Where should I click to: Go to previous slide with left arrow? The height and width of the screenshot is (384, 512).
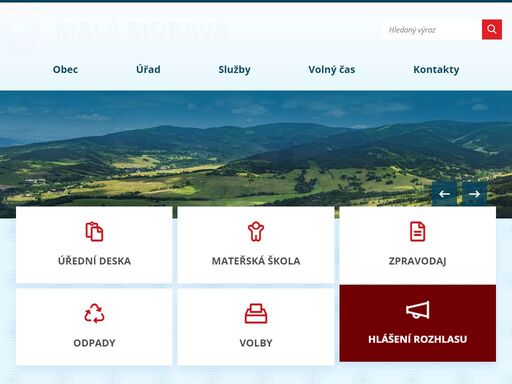(444, 194)
